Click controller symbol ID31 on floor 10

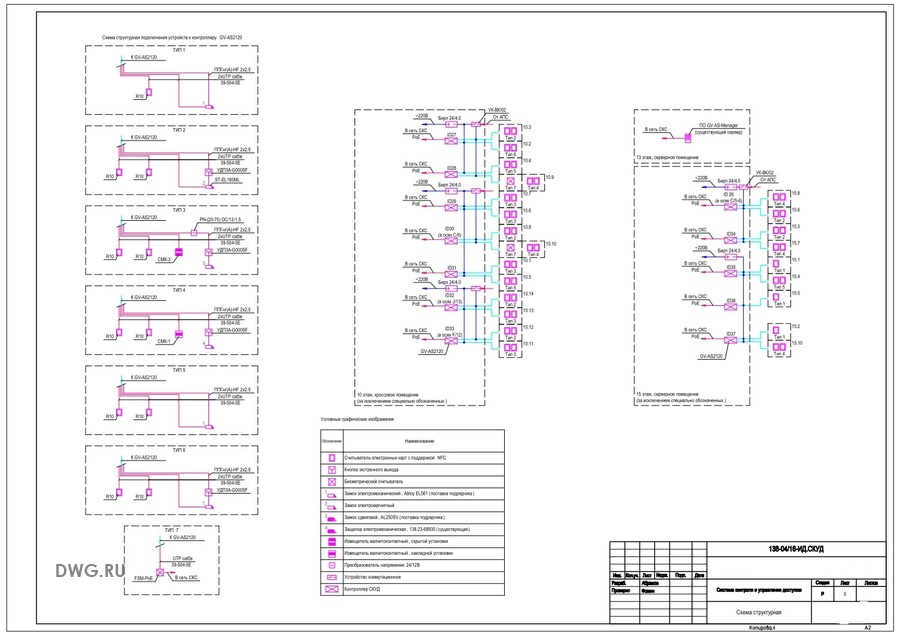(451, 274)
